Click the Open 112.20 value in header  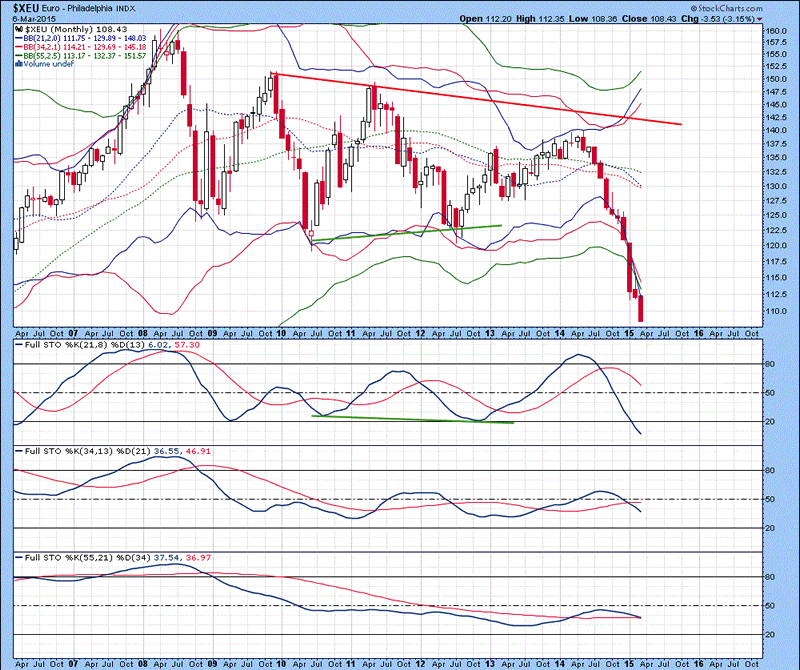[491, 19]
